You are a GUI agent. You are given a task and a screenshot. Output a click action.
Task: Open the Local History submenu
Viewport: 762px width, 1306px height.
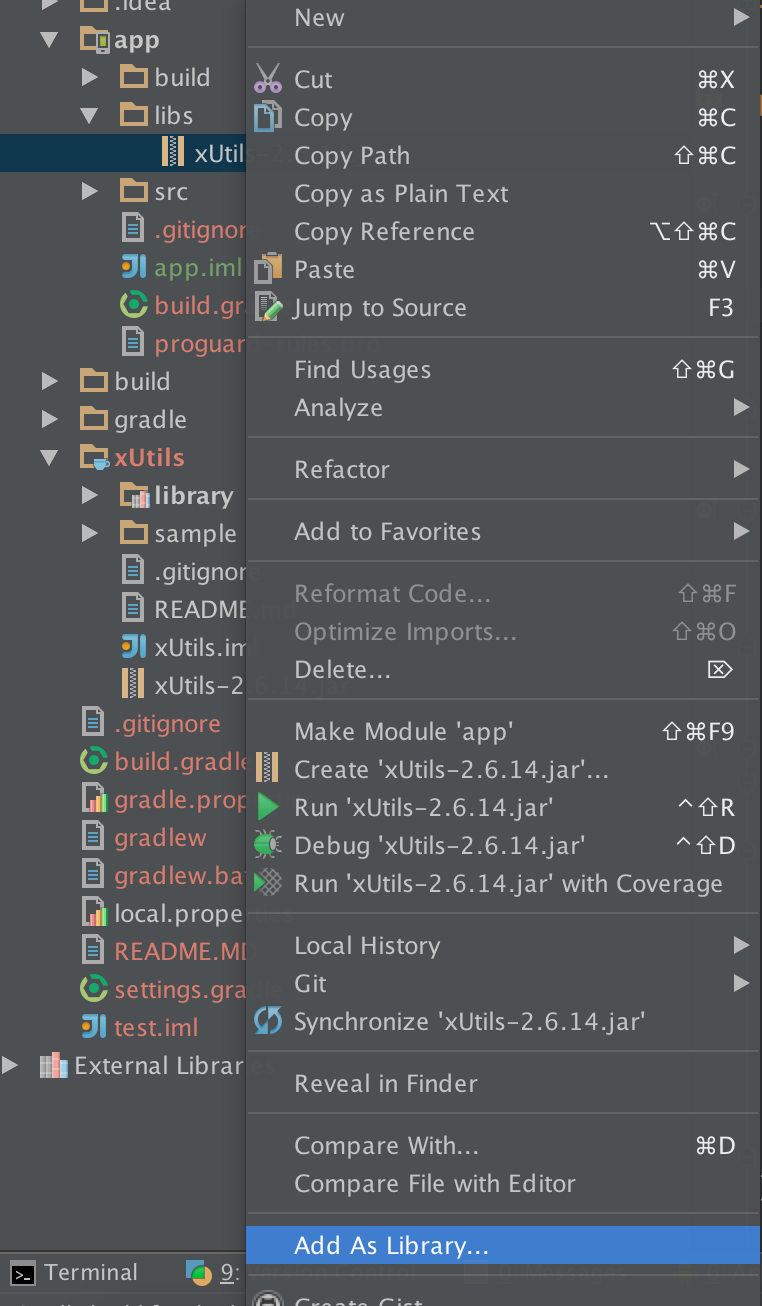click(504, 946)
